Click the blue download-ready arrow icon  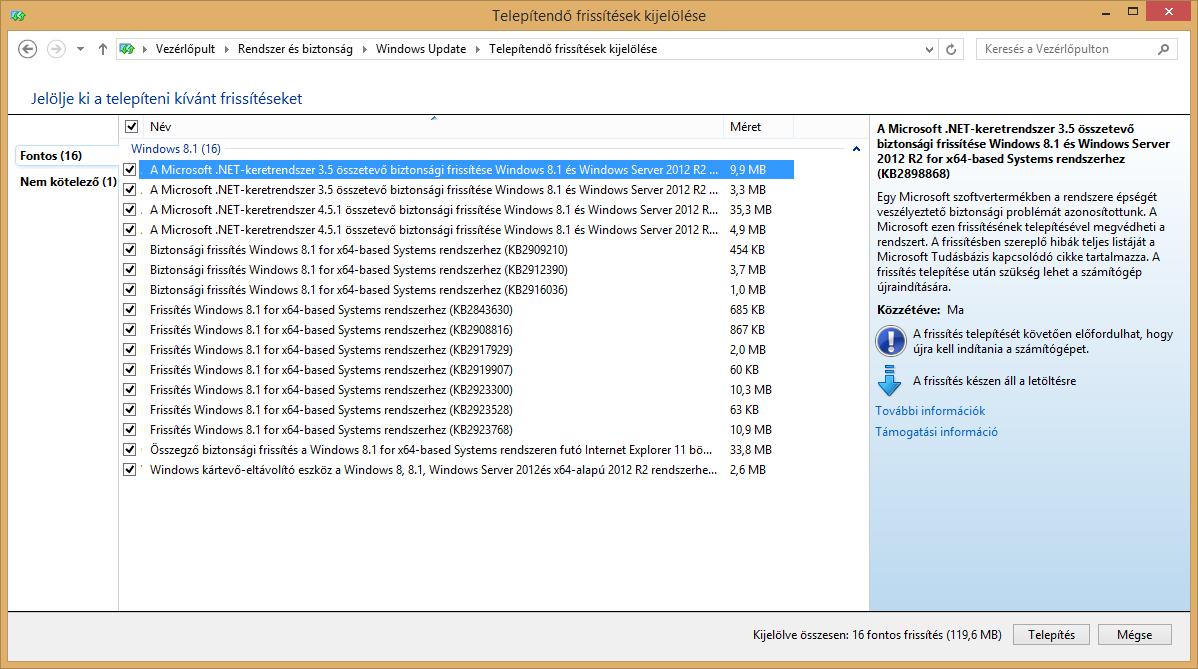[889, 380]
